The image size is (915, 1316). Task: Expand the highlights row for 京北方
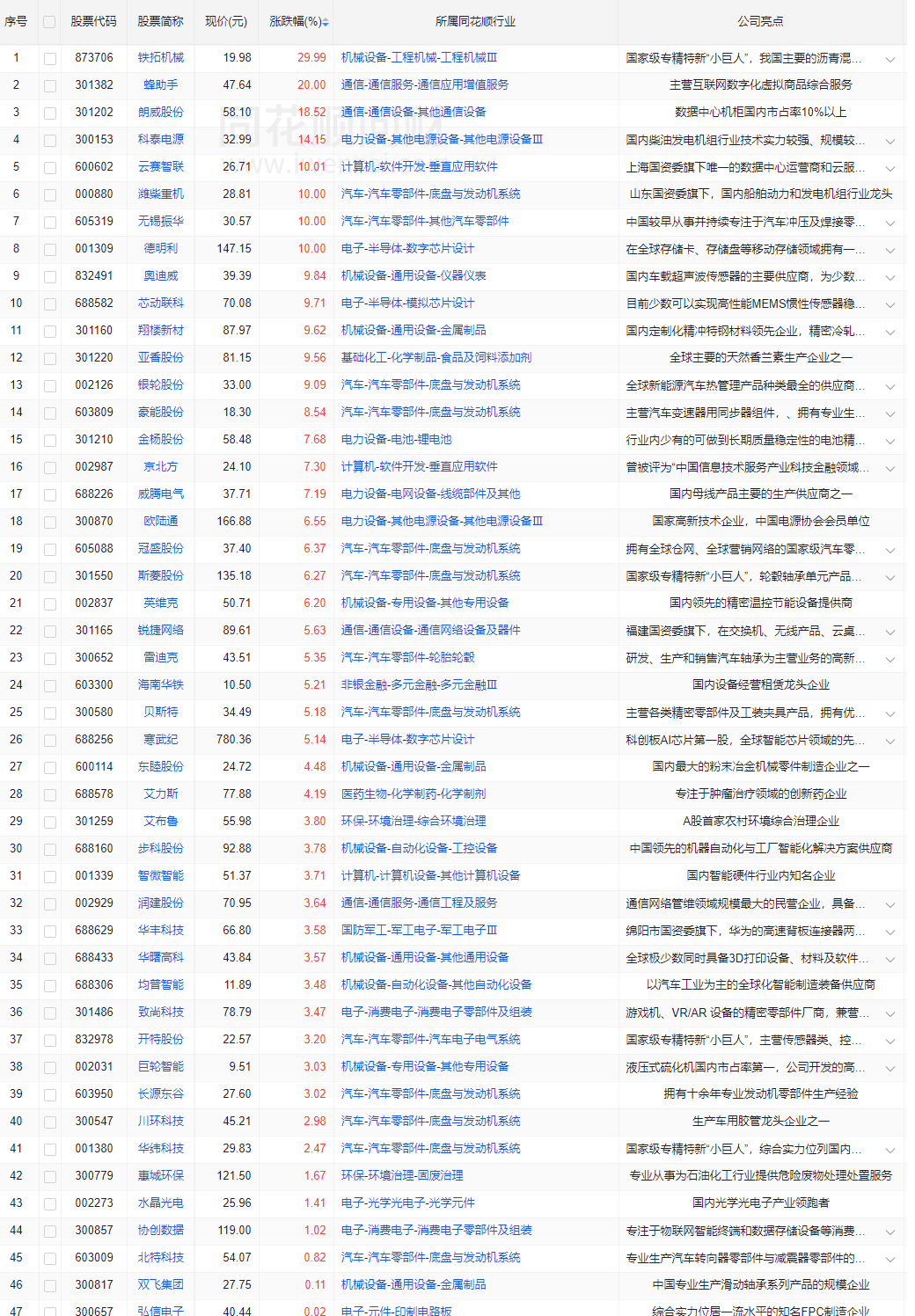[x=890, y=468]
